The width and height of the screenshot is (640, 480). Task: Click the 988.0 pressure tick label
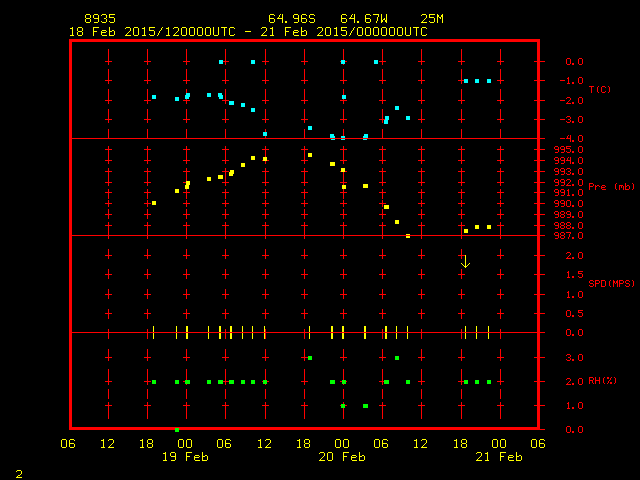point(569,226)
